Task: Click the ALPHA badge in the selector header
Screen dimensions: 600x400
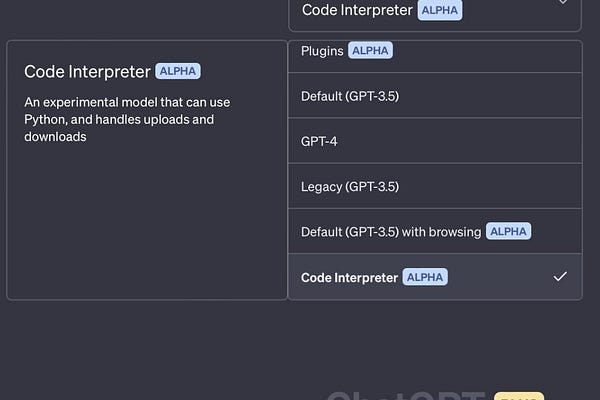Action: point(440,10)
